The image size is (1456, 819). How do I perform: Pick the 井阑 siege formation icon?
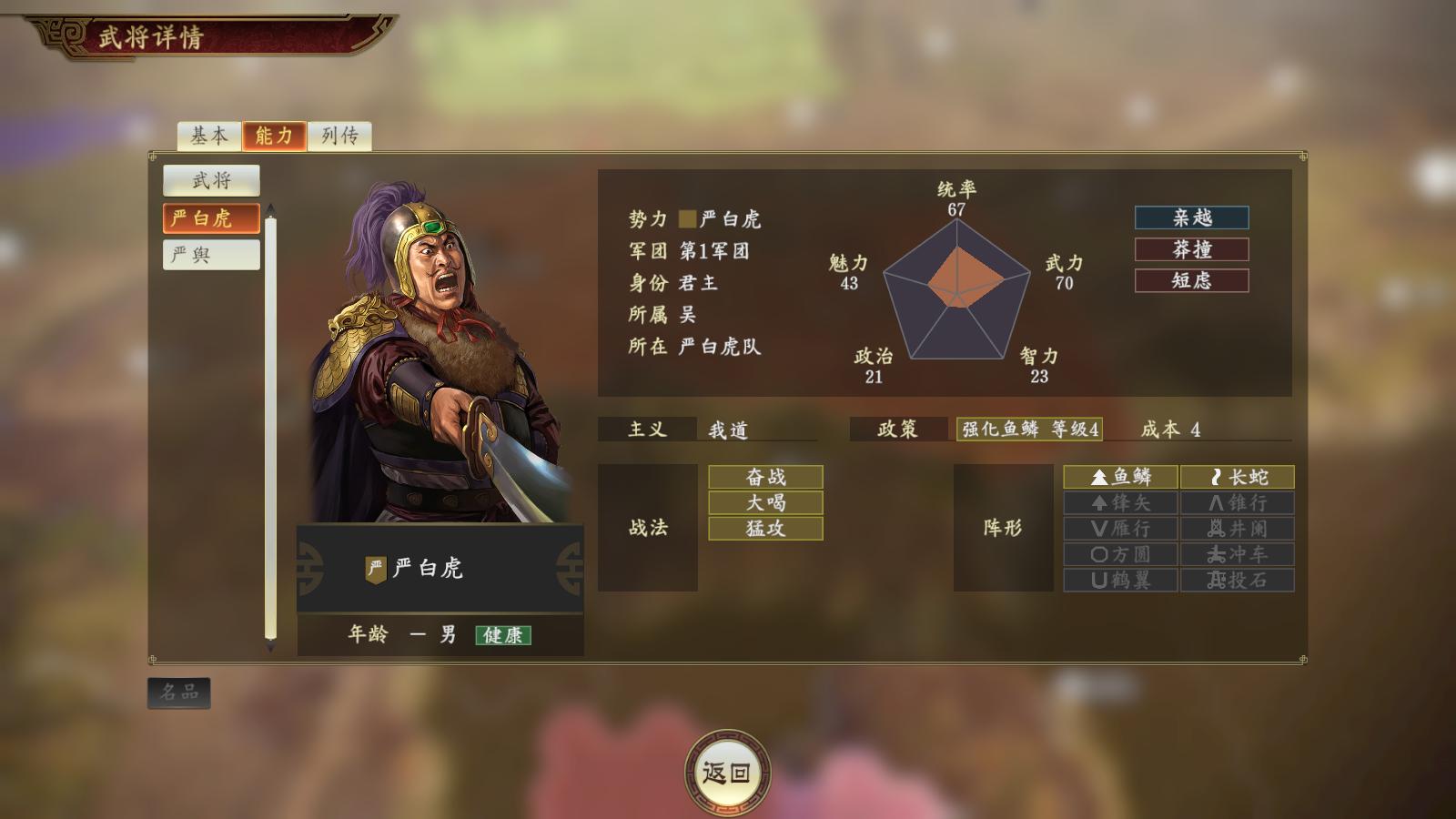1238,528
